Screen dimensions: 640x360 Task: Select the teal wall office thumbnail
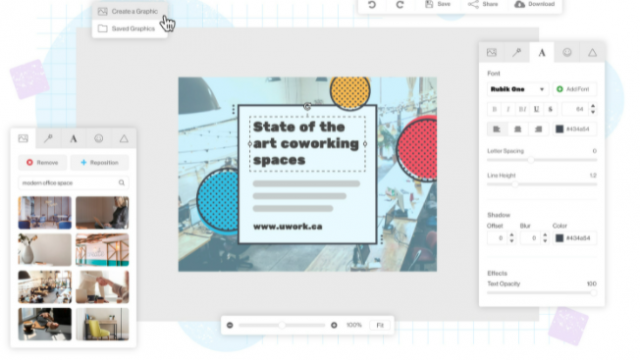[x=102, y=250]
